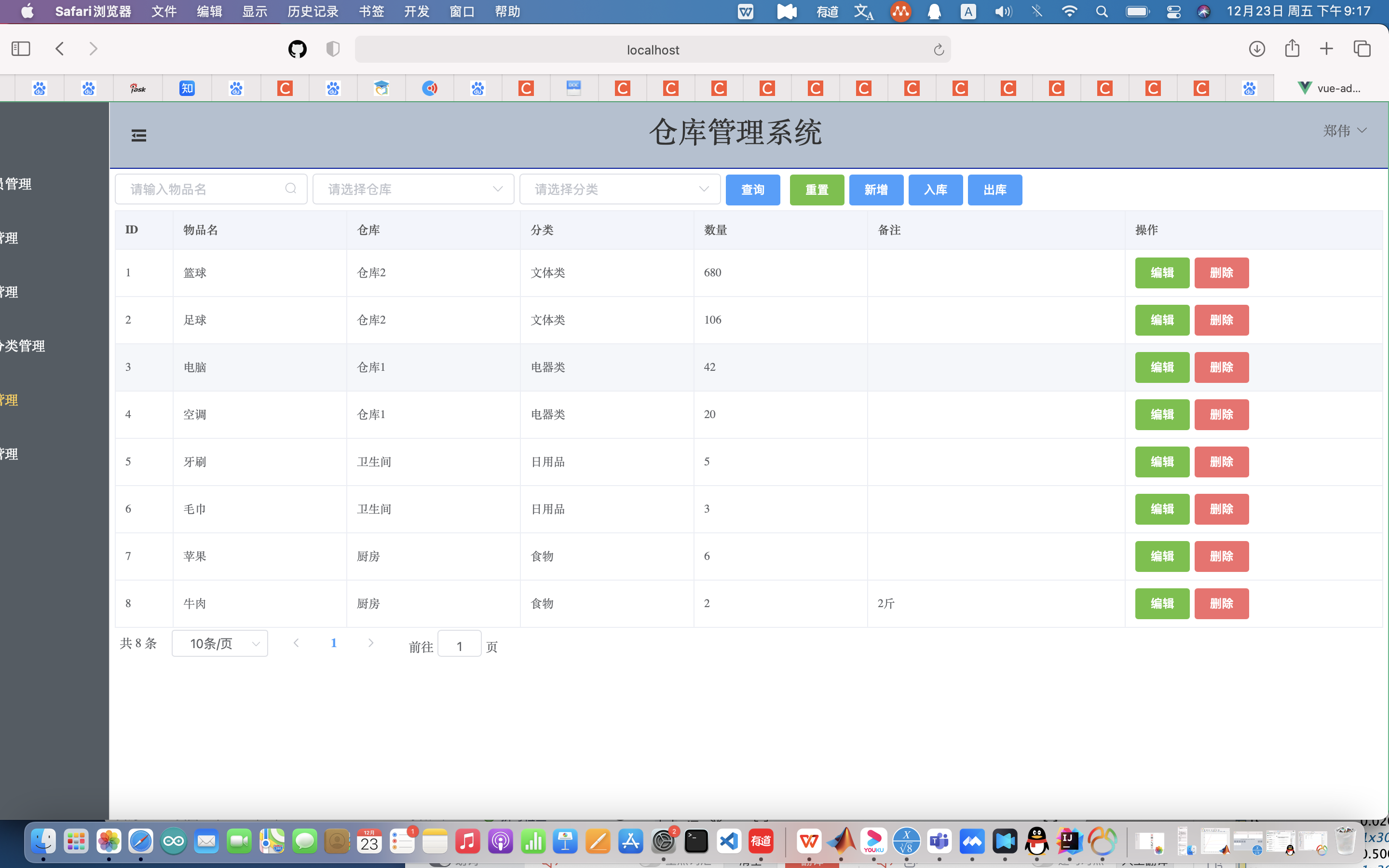Open the 文件 menu
This screenshot has height=868, width=1389.
tap(164, 12)
